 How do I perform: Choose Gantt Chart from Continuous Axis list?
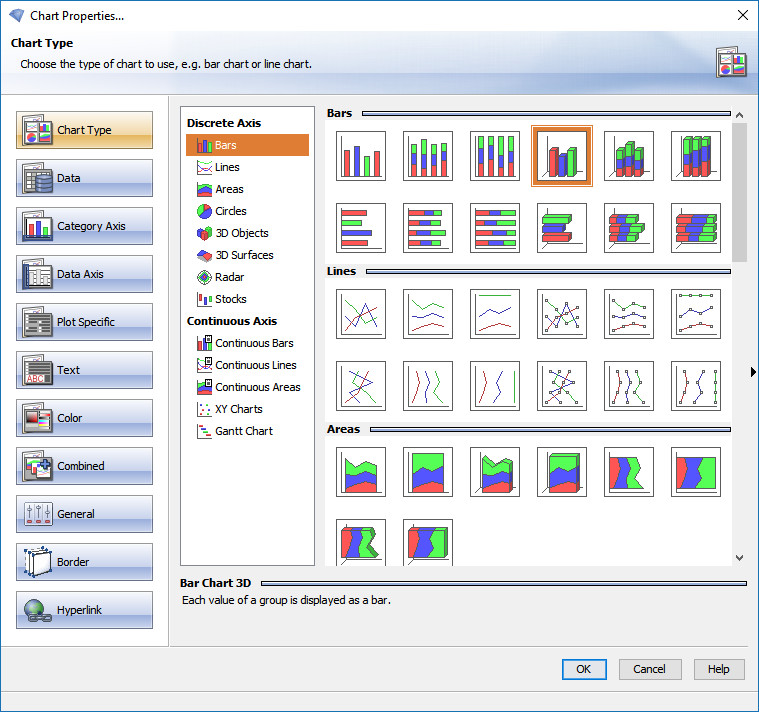coord(243,431)
